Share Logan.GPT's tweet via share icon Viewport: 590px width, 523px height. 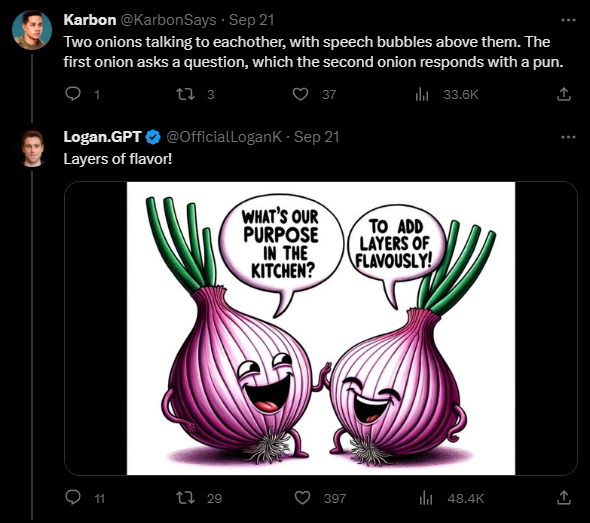563,498
